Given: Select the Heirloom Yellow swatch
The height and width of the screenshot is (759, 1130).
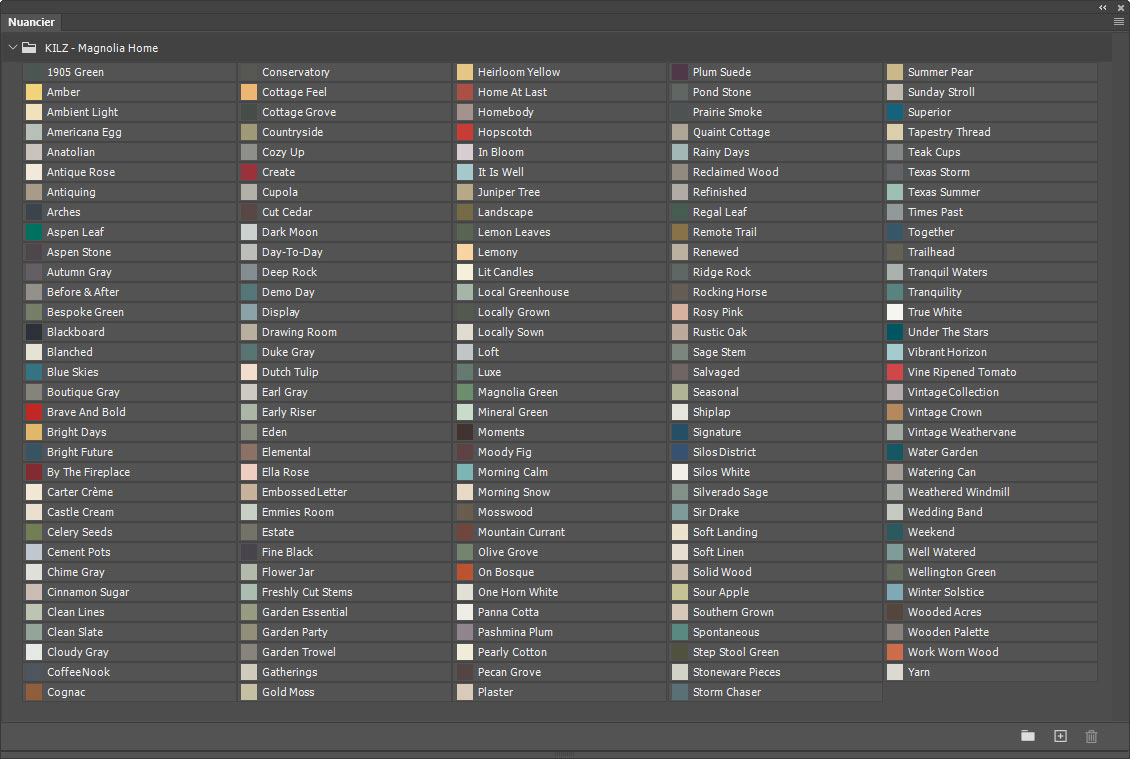Looking at the screenshot, I should tap(465, 72).
